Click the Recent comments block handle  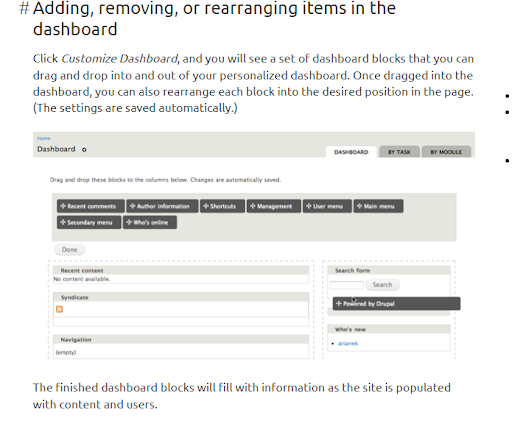[x=91, y=206]
